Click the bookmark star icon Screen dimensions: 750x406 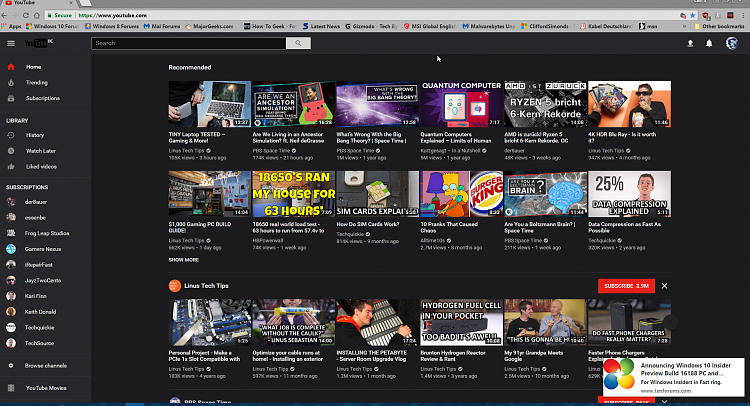(693, 15)
